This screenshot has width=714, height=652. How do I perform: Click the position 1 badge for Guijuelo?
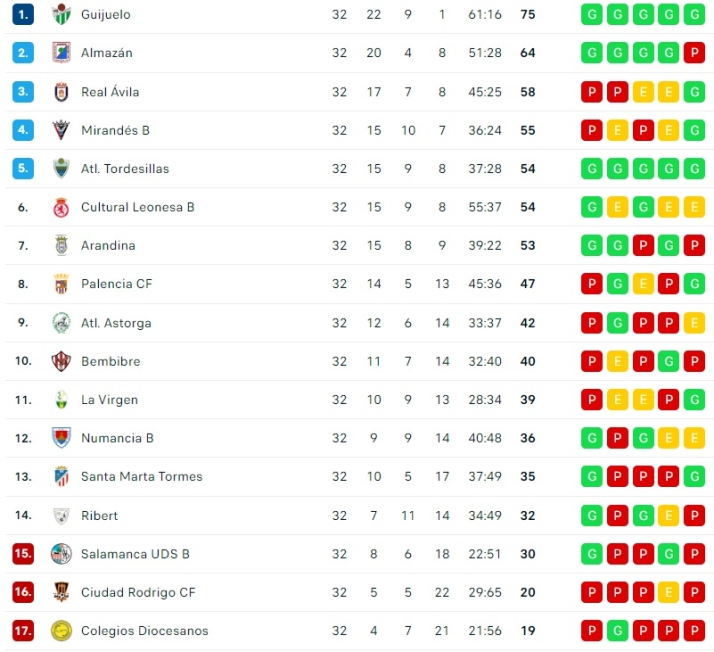[x=23, y=14]
